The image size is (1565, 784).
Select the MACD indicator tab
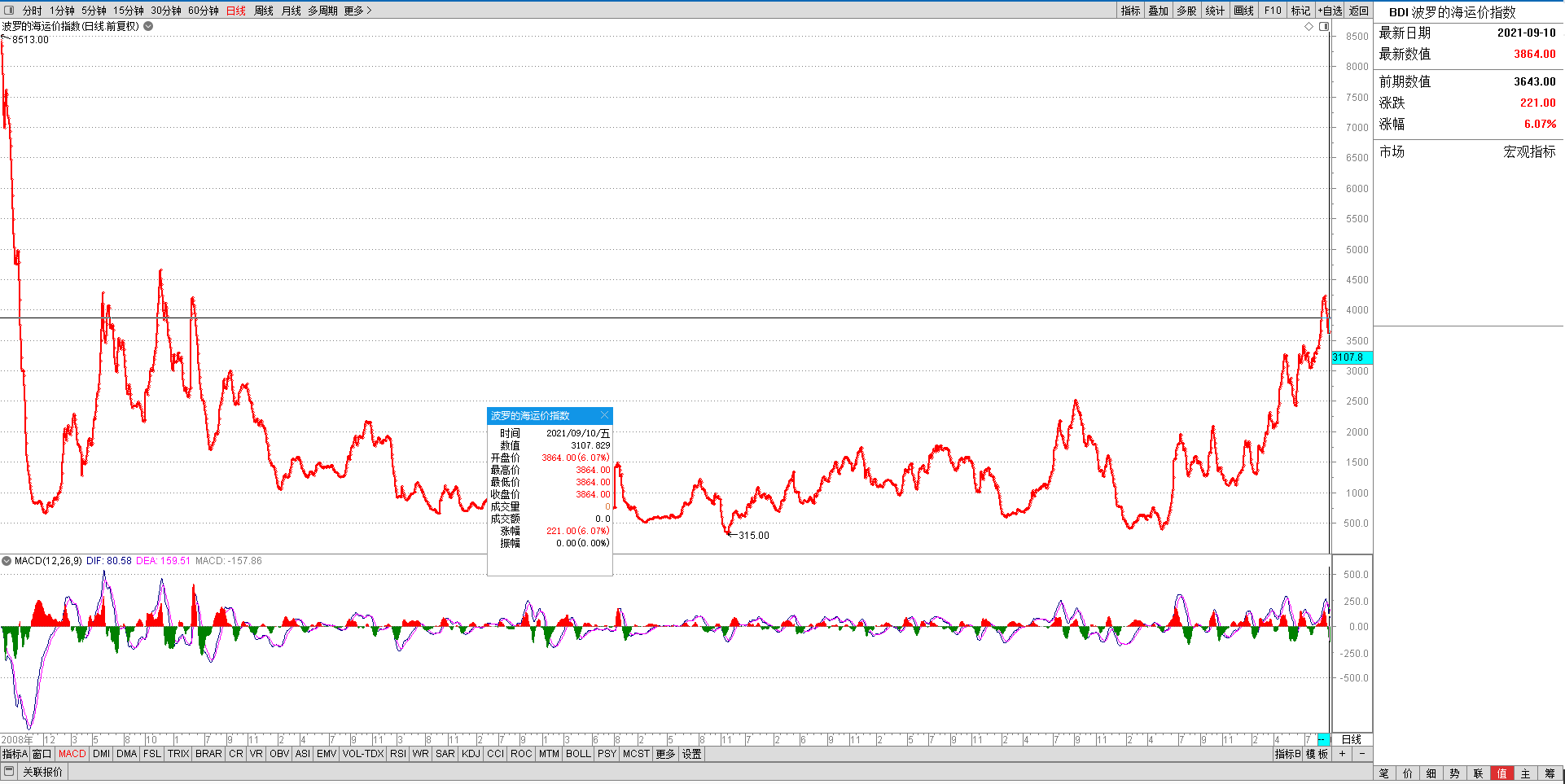click(72, 754)
